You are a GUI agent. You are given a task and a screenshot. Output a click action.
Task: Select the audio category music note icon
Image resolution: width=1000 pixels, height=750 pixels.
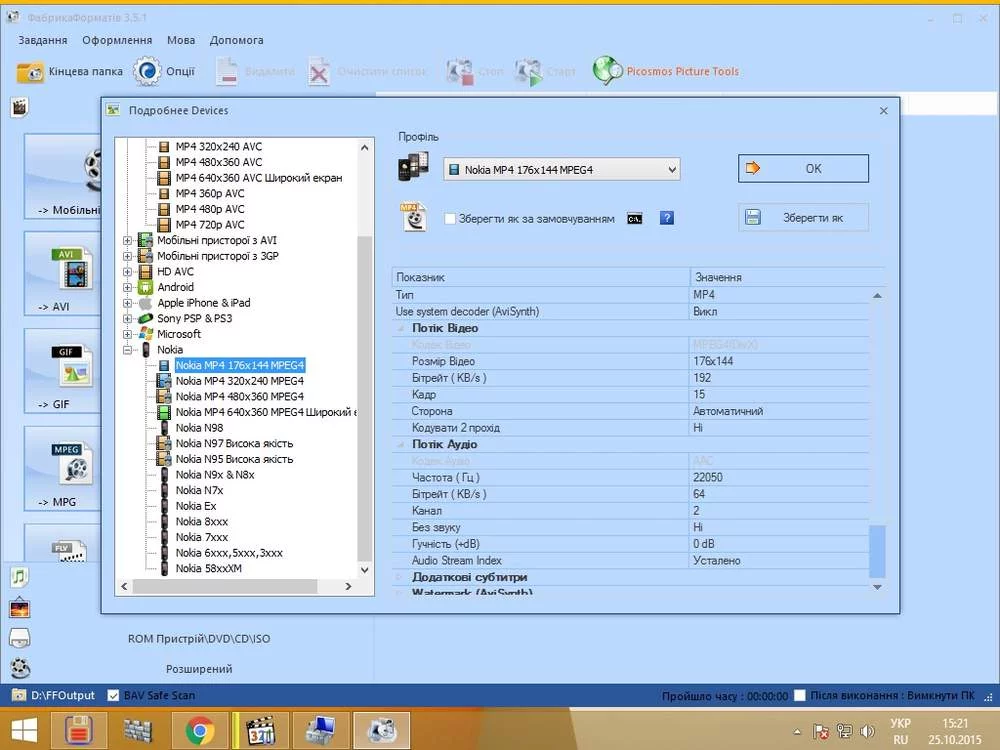click(19, 576)
